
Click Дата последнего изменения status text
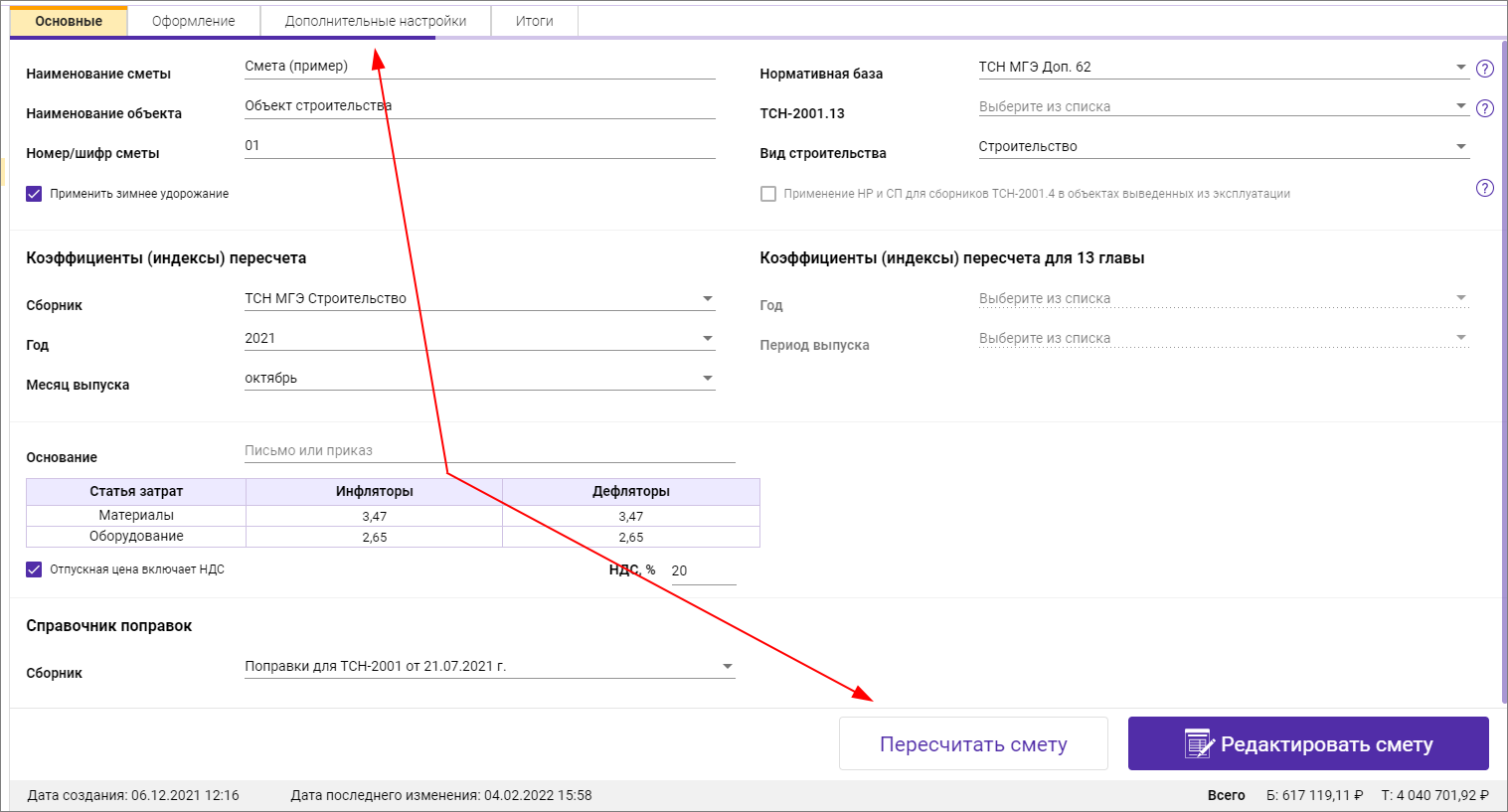coord(441,795)
